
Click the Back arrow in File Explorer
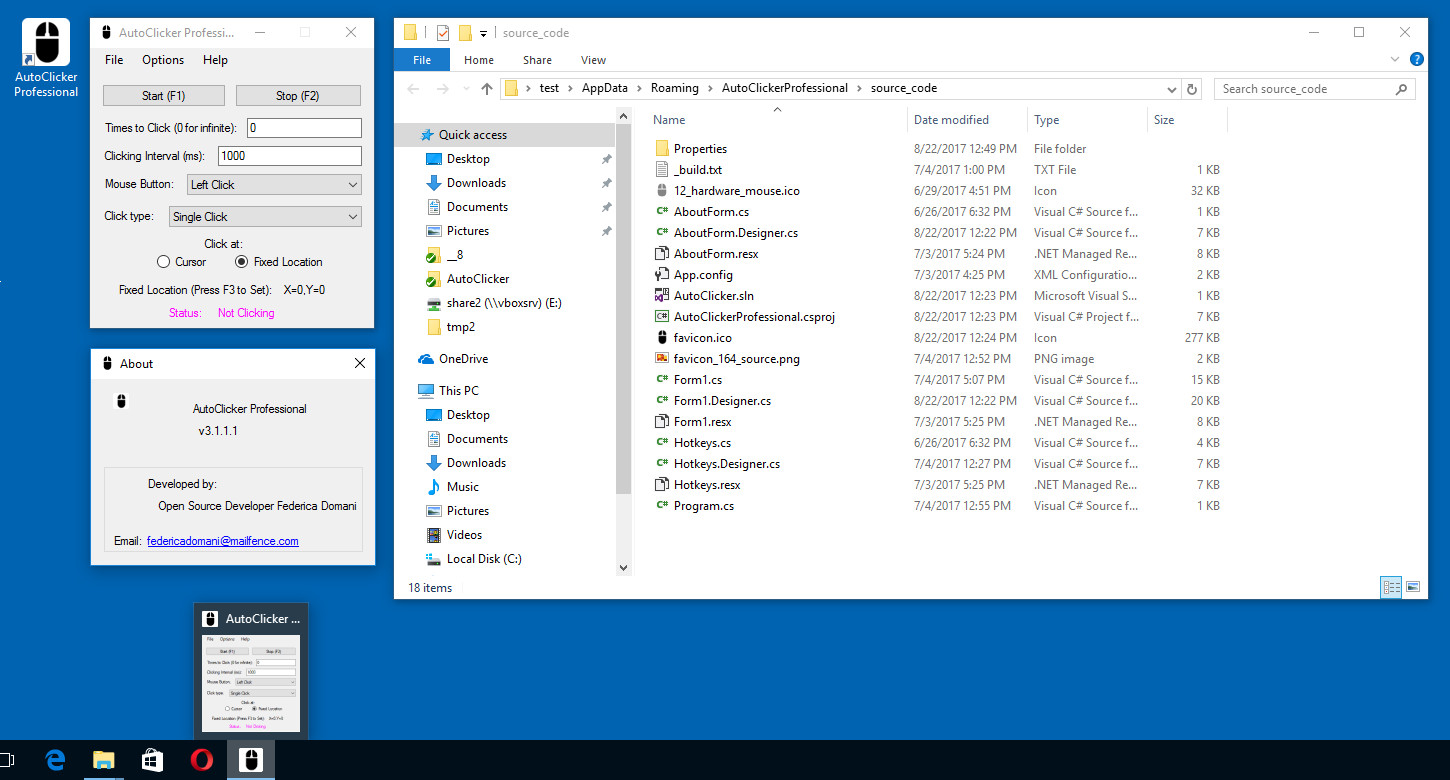coord(413,89)
